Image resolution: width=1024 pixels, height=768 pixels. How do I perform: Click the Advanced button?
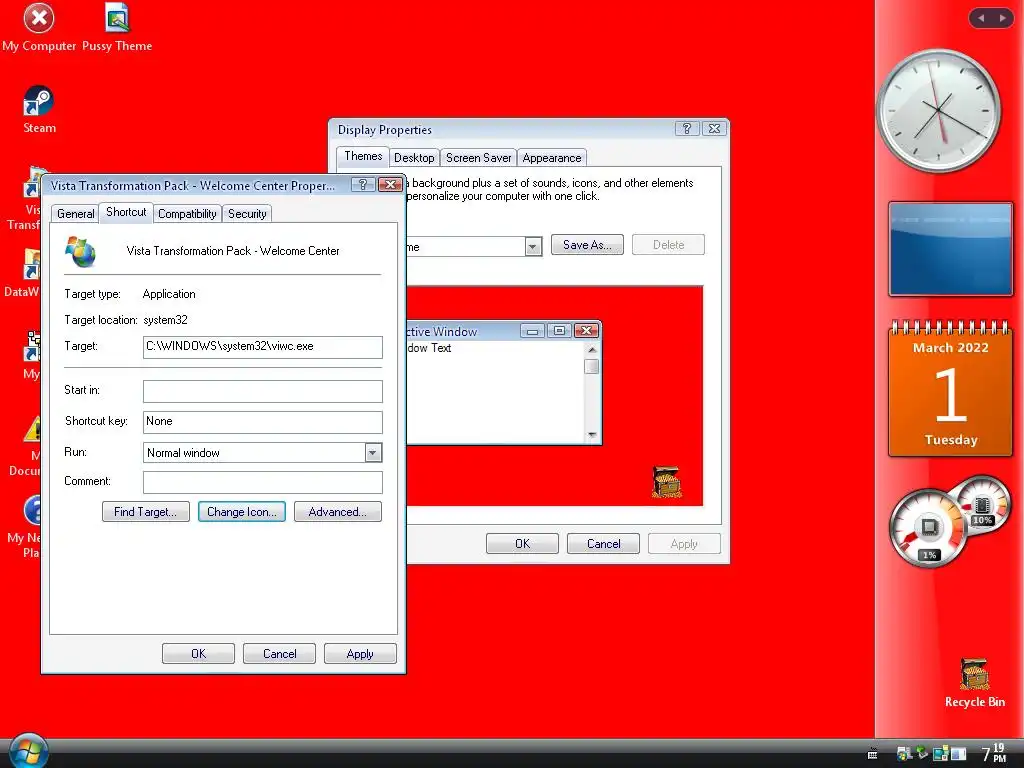(338, 511)
